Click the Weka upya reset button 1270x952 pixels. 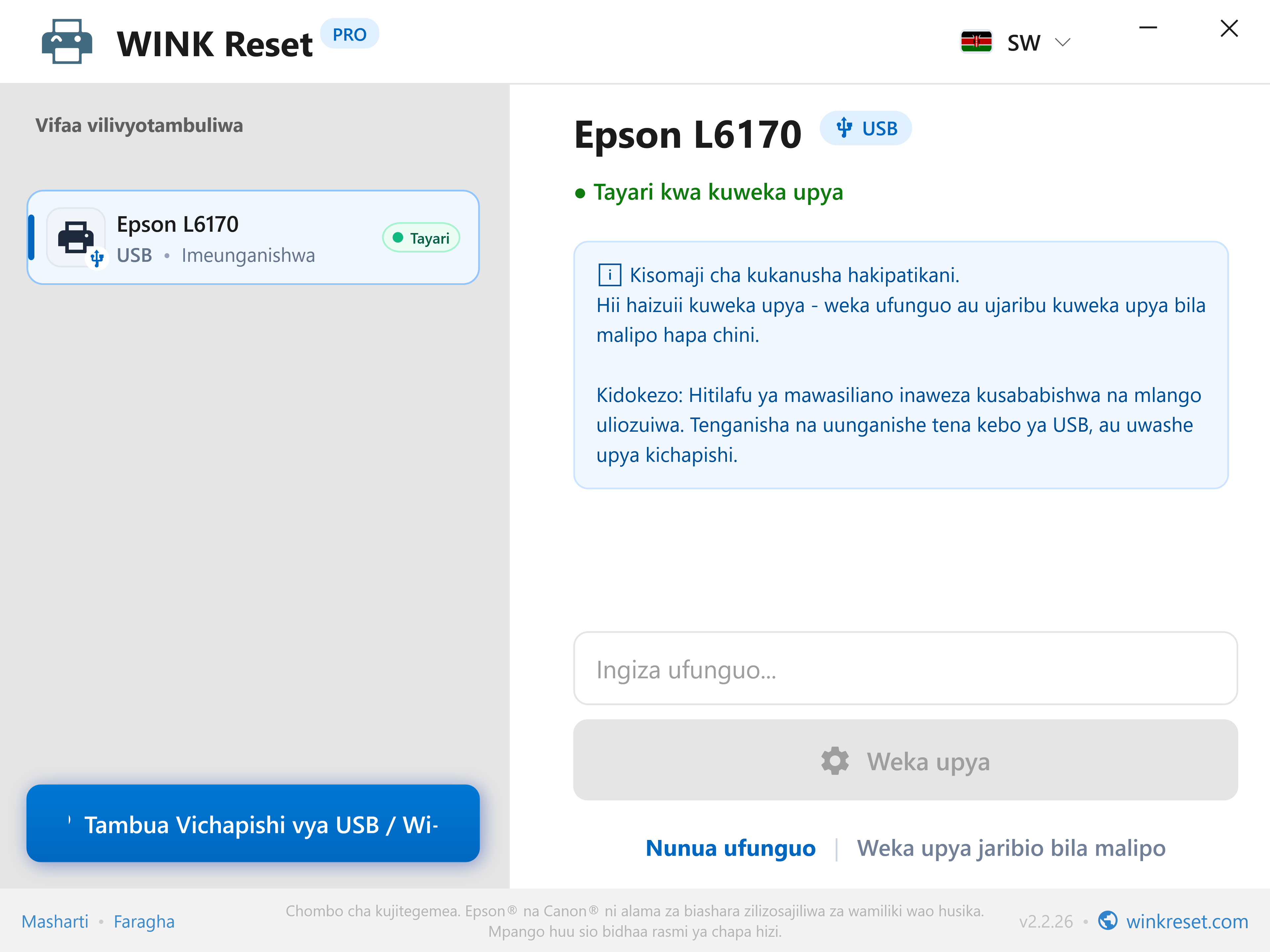point(905,760)
